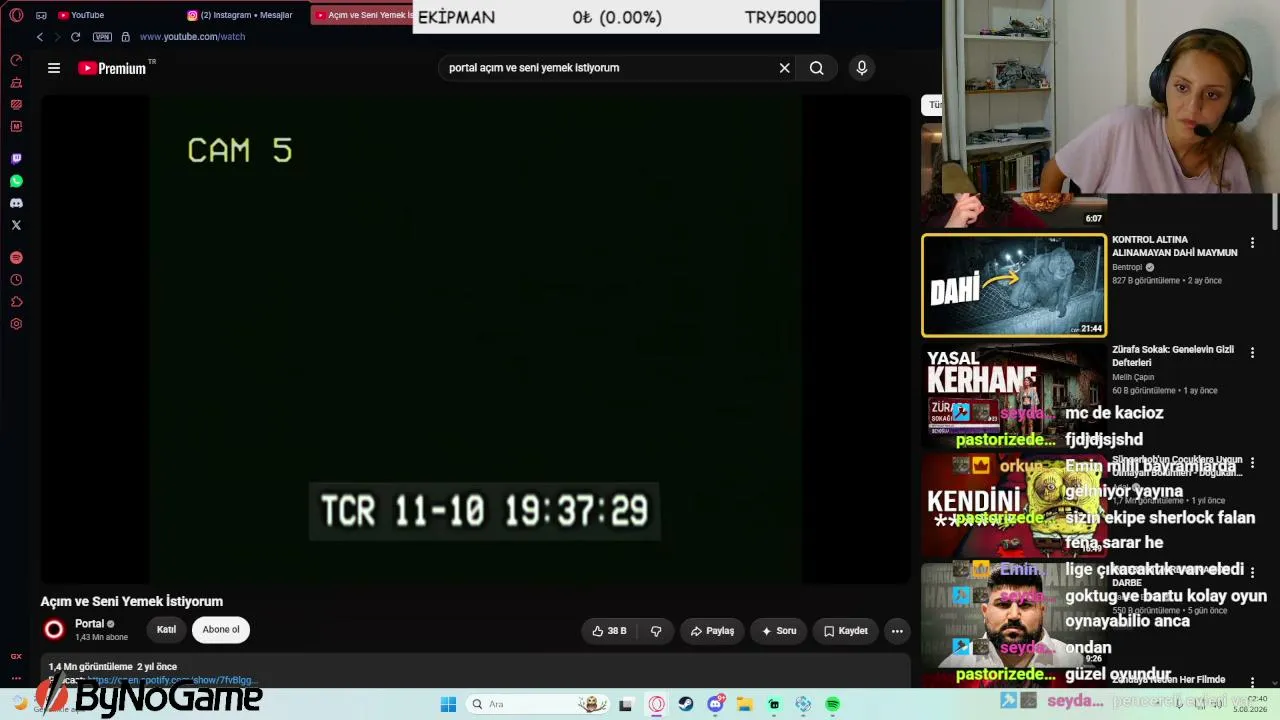The image size is (1280, 720).
Task: Open Steam from the taskbar
Action: [686, 705]
